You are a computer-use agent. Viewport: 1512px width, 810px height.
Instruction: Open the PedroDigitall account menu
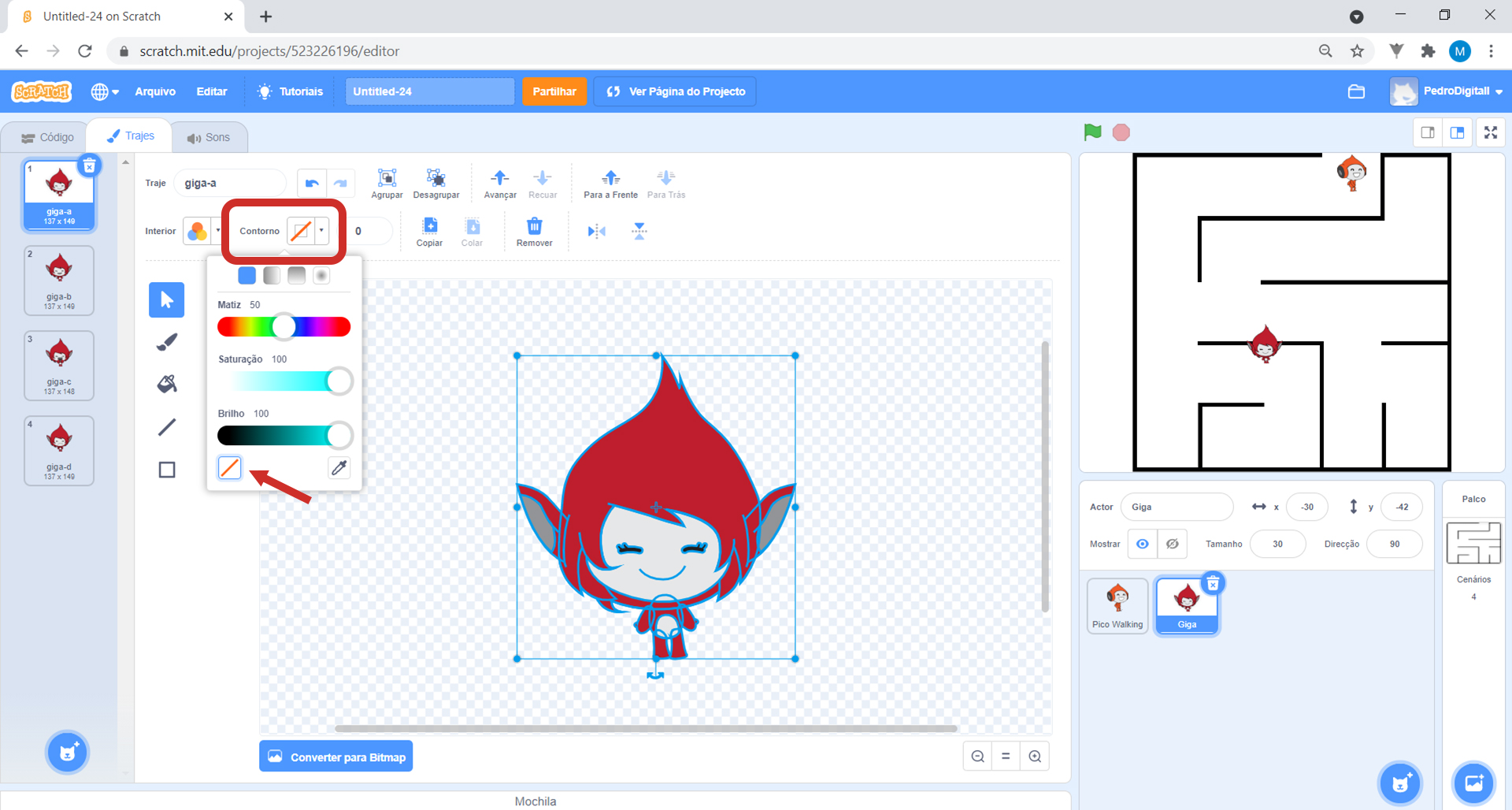1446,91
